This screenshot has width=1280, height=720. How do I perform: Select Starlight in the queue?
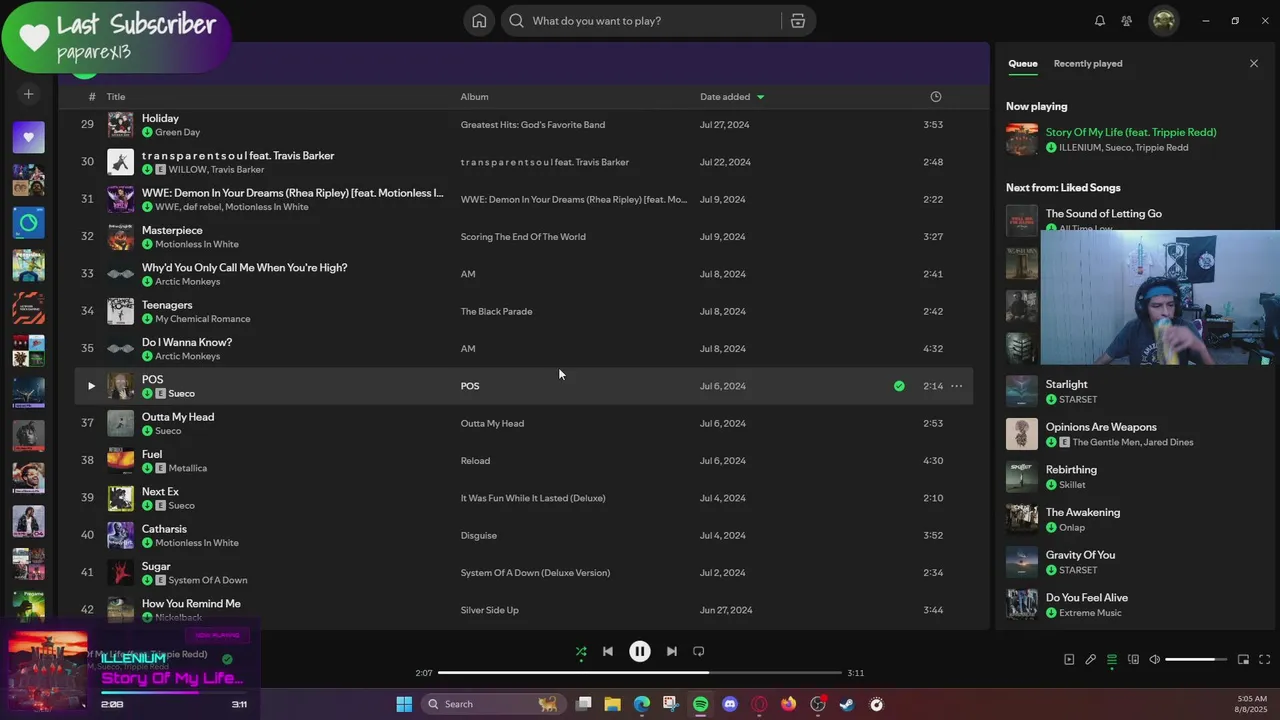coord(1066,384)
